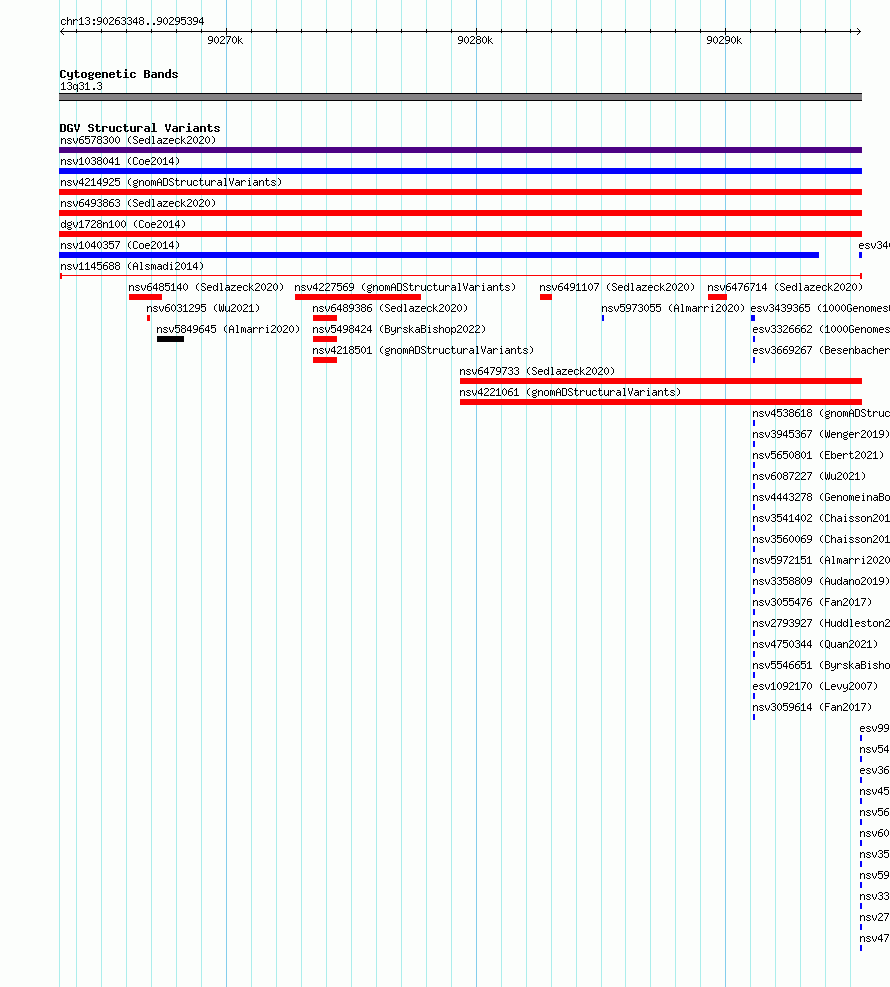Click the chr13:90263348..90295394 region label
Image resolution: width=890 pixels, height=987 pixels.
click(132, 21)
